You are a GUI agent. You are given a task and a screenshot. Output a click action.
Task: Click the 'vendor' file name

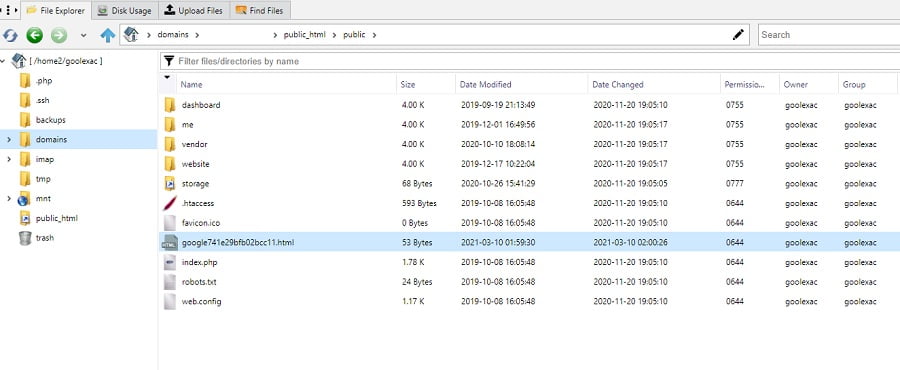tap(195, 144)
